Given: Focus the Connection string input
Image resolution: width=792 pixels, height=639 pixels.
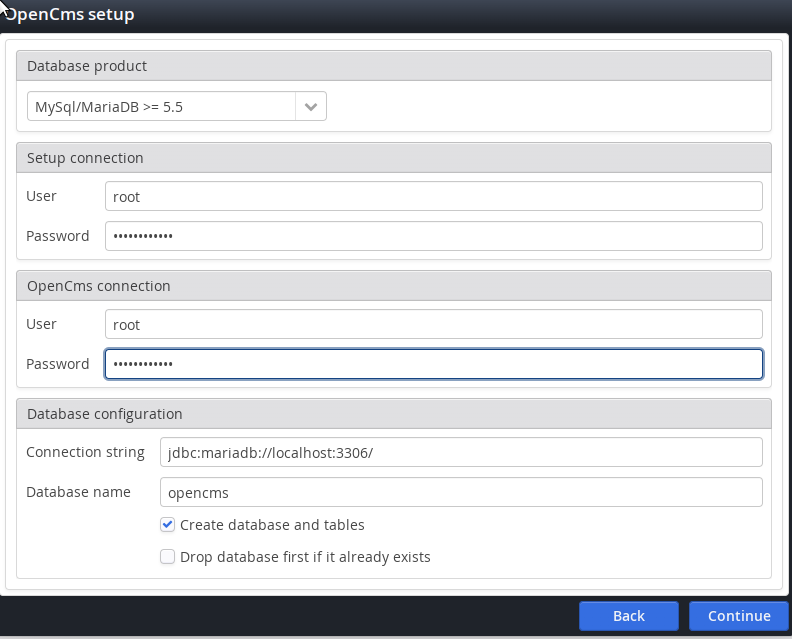Looking at the screenshot, I should click(461, 452).
